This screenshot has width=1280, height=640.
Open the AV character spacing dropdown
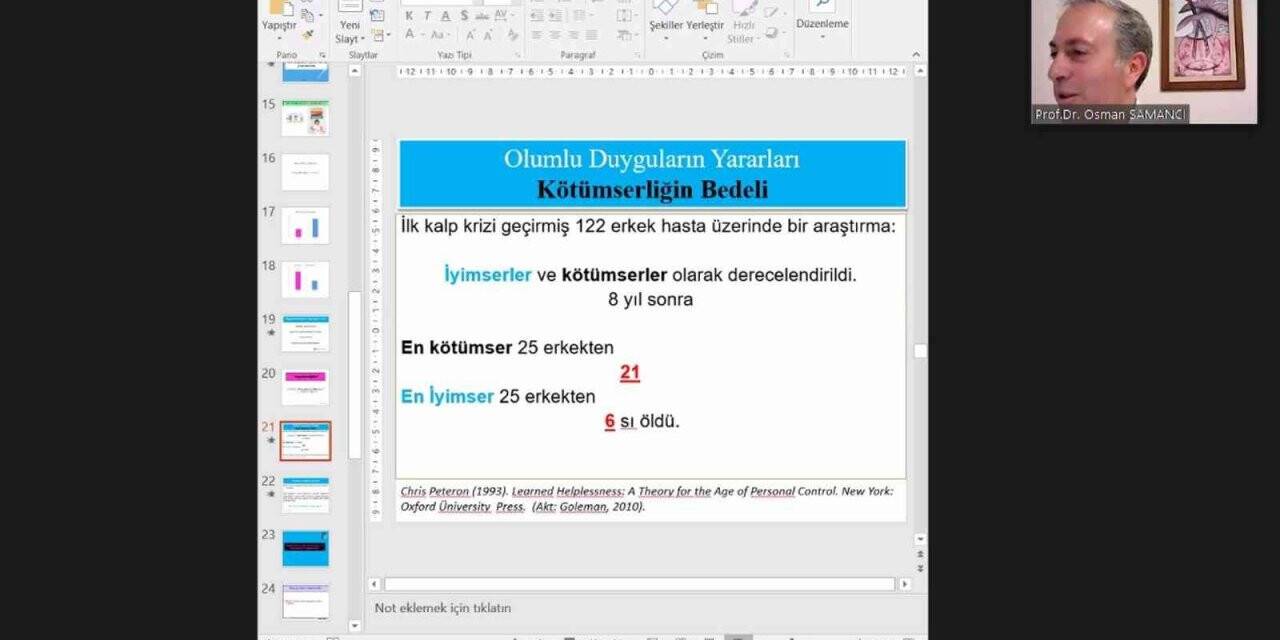pos(501,15)
